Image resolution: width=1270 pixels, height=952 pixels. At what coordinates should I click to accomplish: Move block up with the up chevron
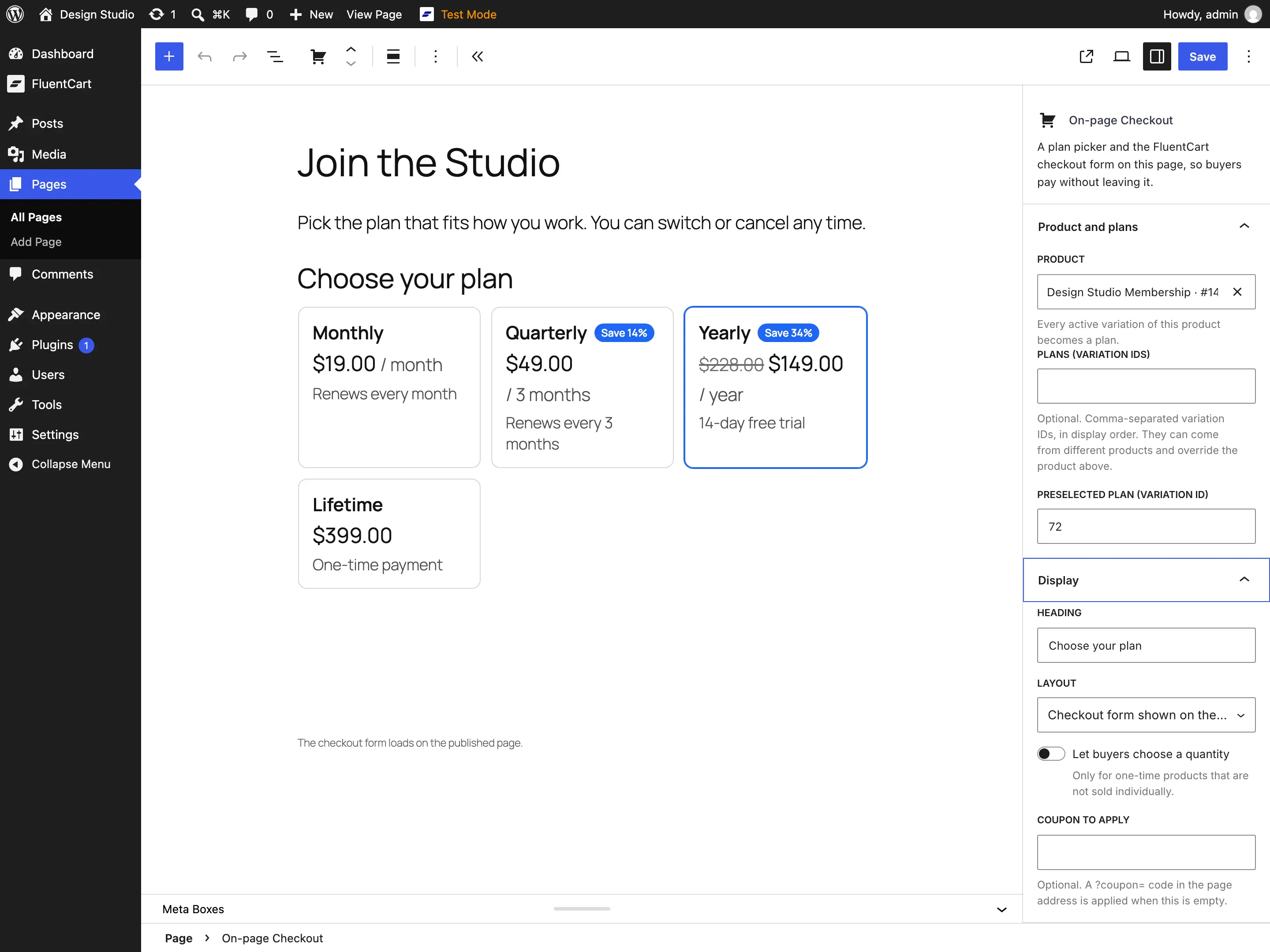(351, 49)
